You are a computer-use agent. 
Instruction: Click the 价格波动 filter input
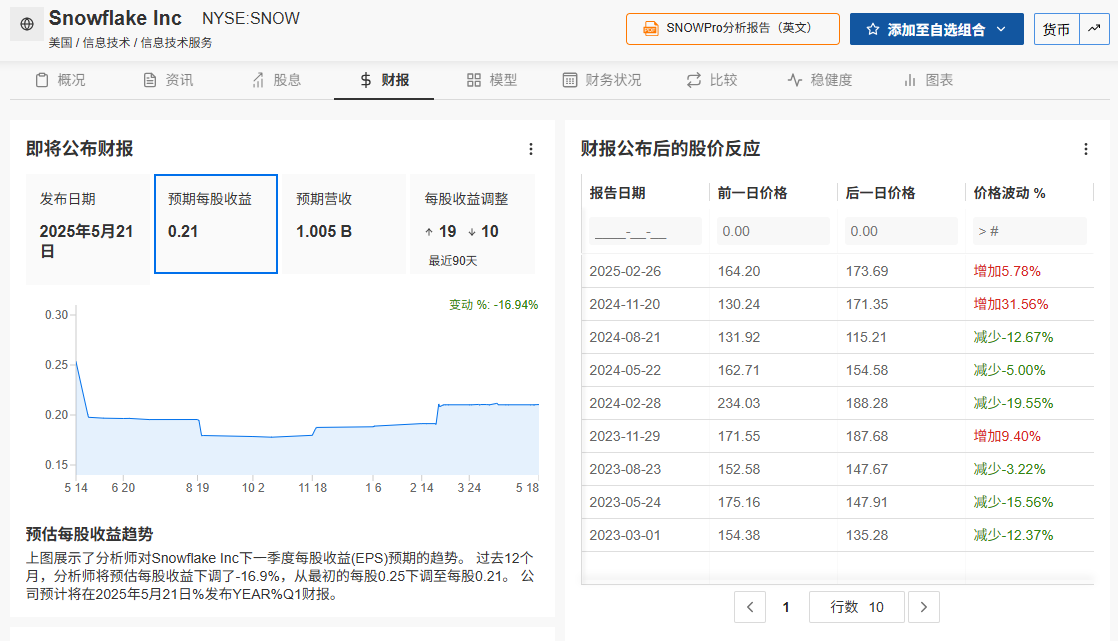point(1030,231)
